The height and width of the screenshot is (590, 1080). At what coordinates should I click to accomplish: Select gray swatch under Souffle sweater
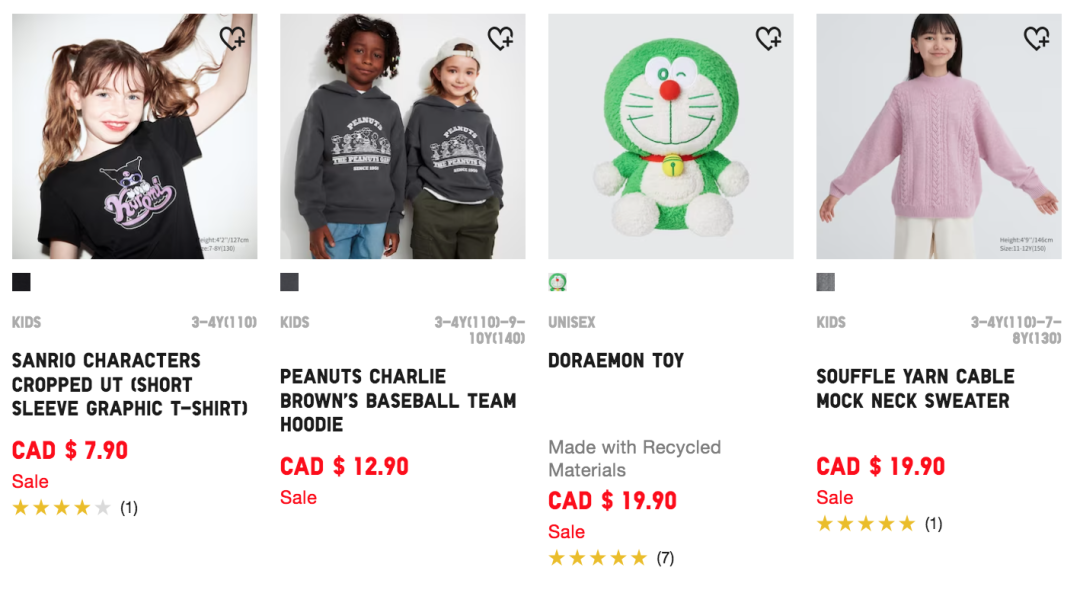tap(825, 282)
